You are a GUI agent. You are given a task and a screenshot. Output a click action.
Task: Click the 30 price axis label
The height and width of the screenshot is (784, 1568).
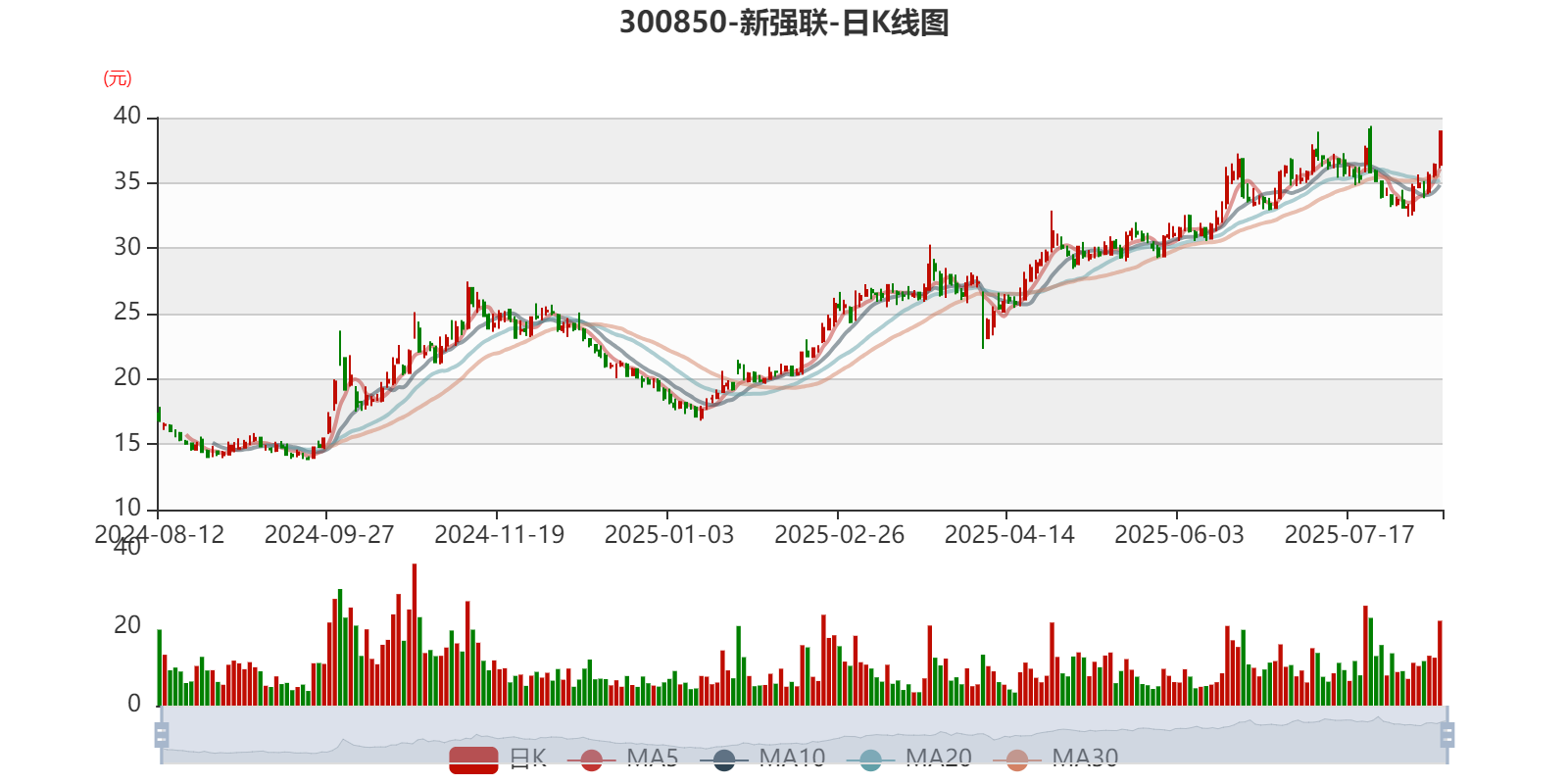coord(127,247)
